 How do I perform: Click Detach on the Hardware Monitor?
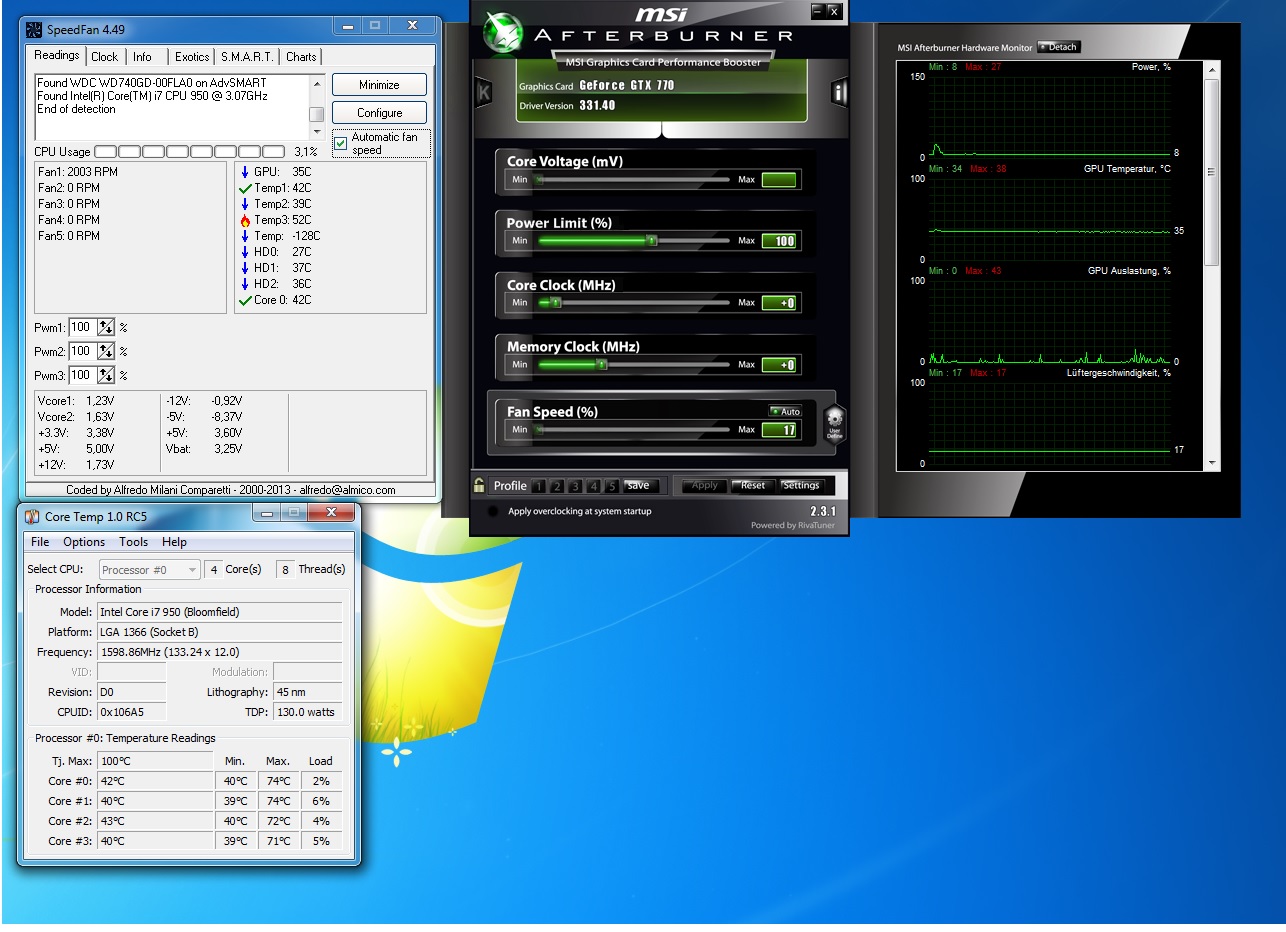(x=1058, y=47)
